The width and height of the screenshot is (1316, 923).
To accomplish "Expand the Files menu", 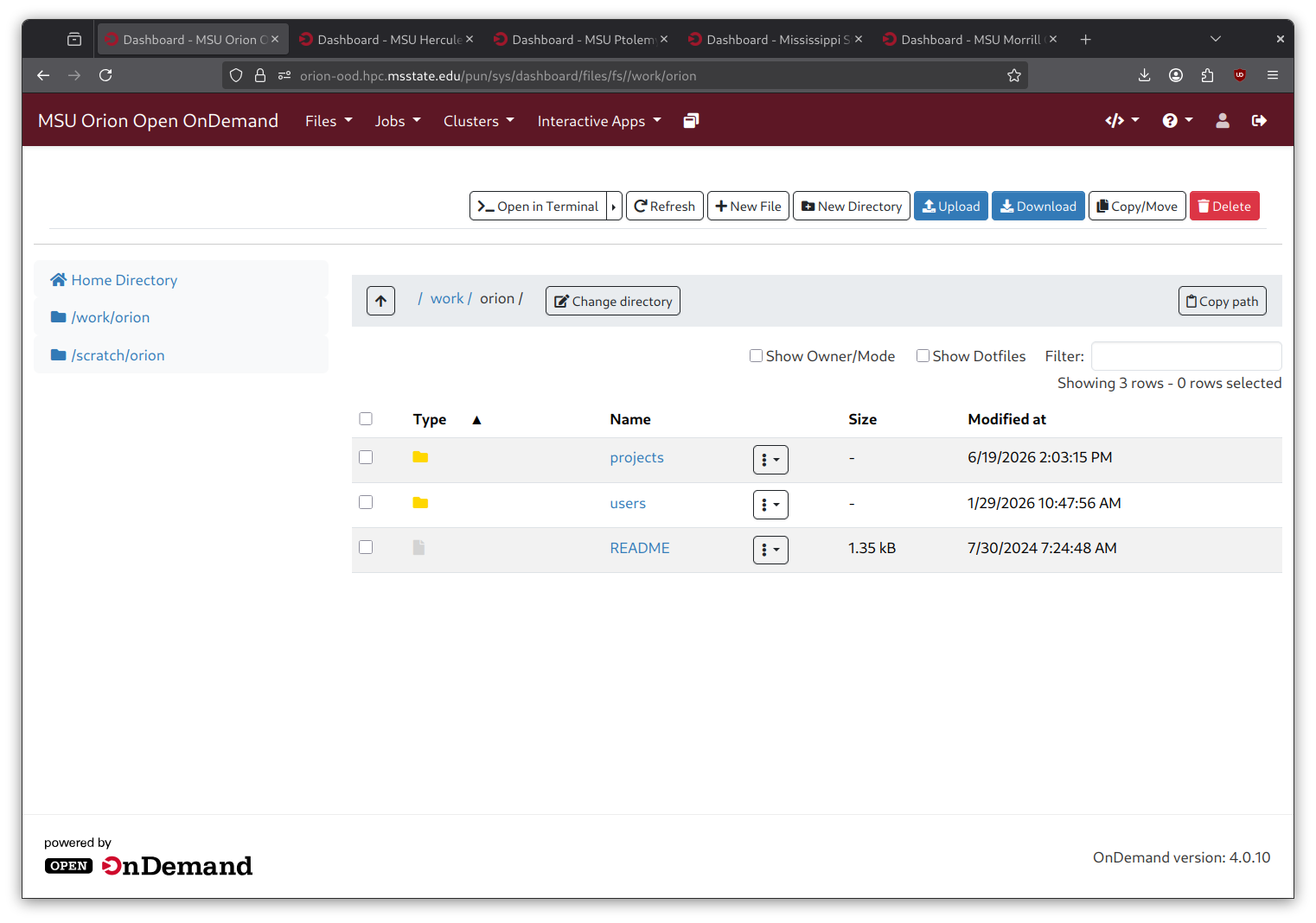I will point(329,121).
